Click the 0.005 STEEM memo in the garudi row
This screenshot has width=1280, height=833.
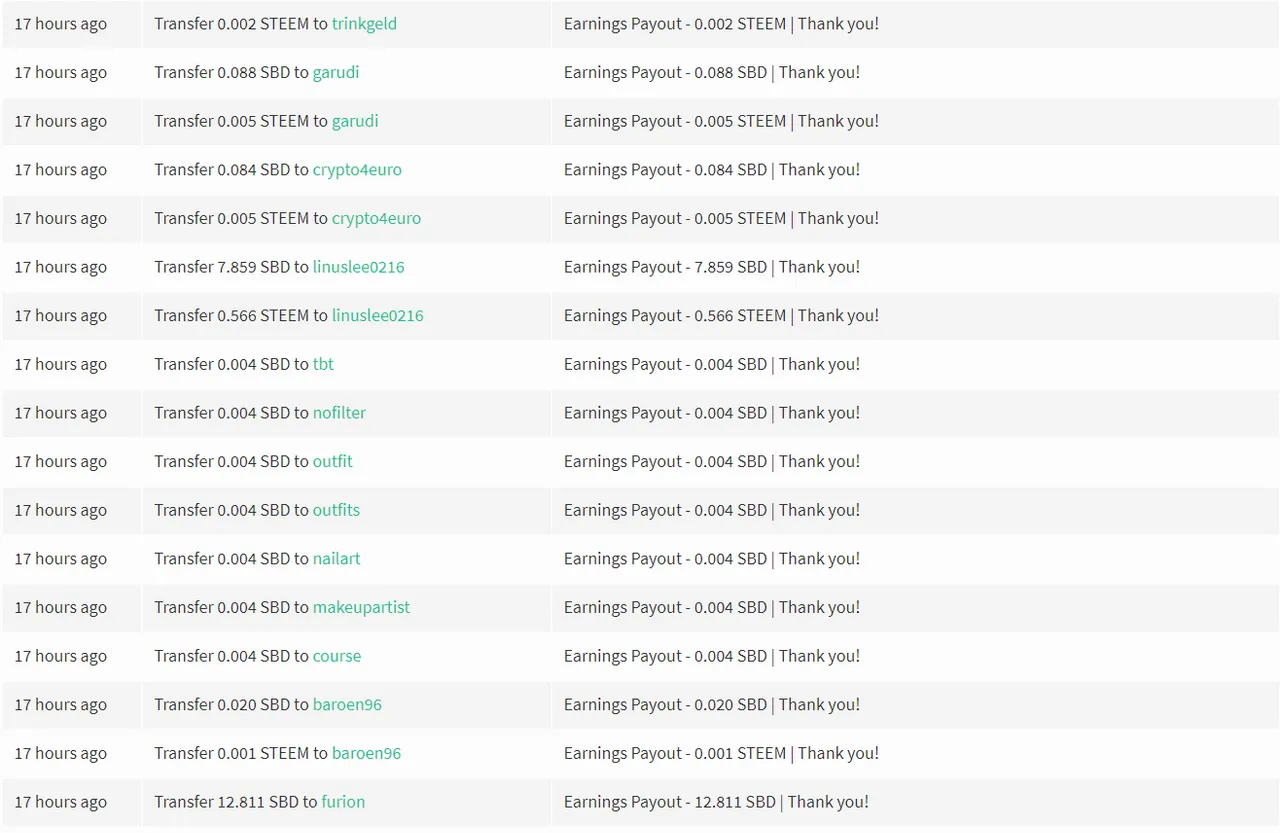tap(721, 121)
